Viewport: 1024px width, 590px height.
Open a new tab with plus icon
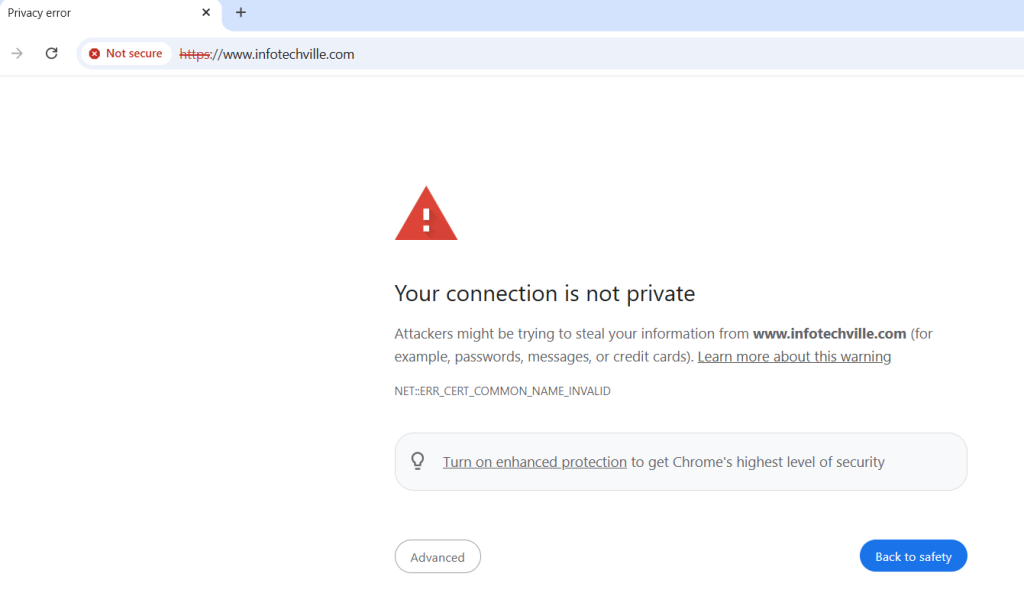click(x=240, y=12)
